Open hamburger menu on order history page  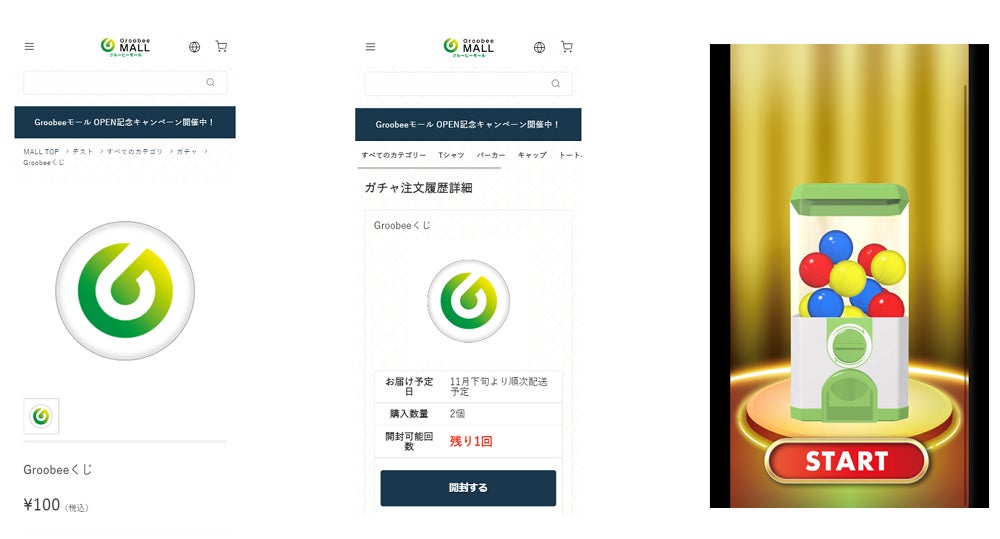pos(371,47)
